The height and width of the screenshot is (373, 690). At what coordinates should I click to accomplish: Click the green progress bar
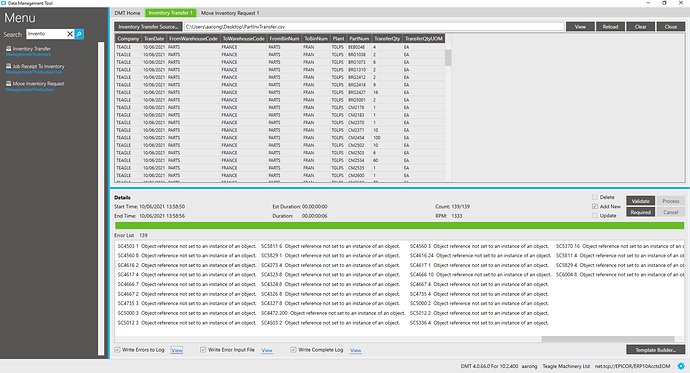click(400, 226)
